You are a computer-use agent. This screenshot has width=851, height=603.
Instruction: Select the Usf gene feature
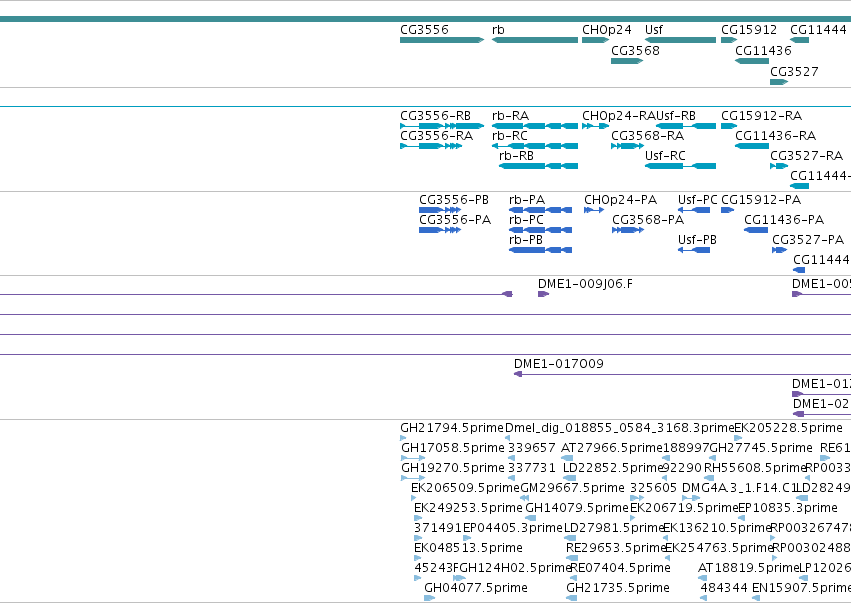(x=680, y=40)
